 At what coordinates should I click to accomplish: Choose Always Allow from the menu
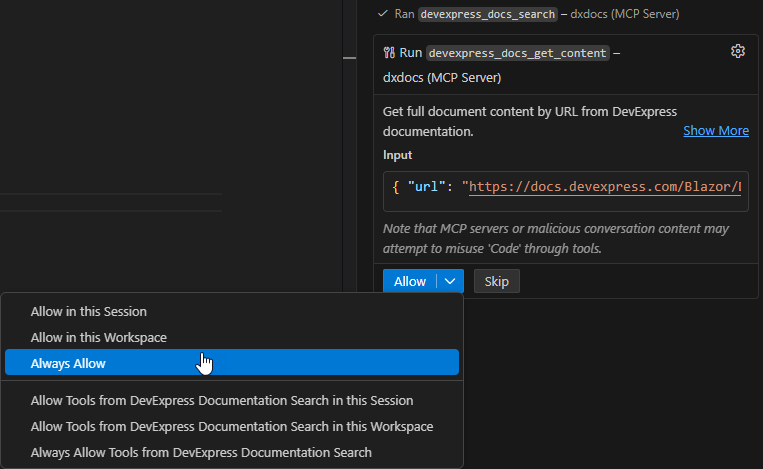pyautogui.click(x=232, y=363)
